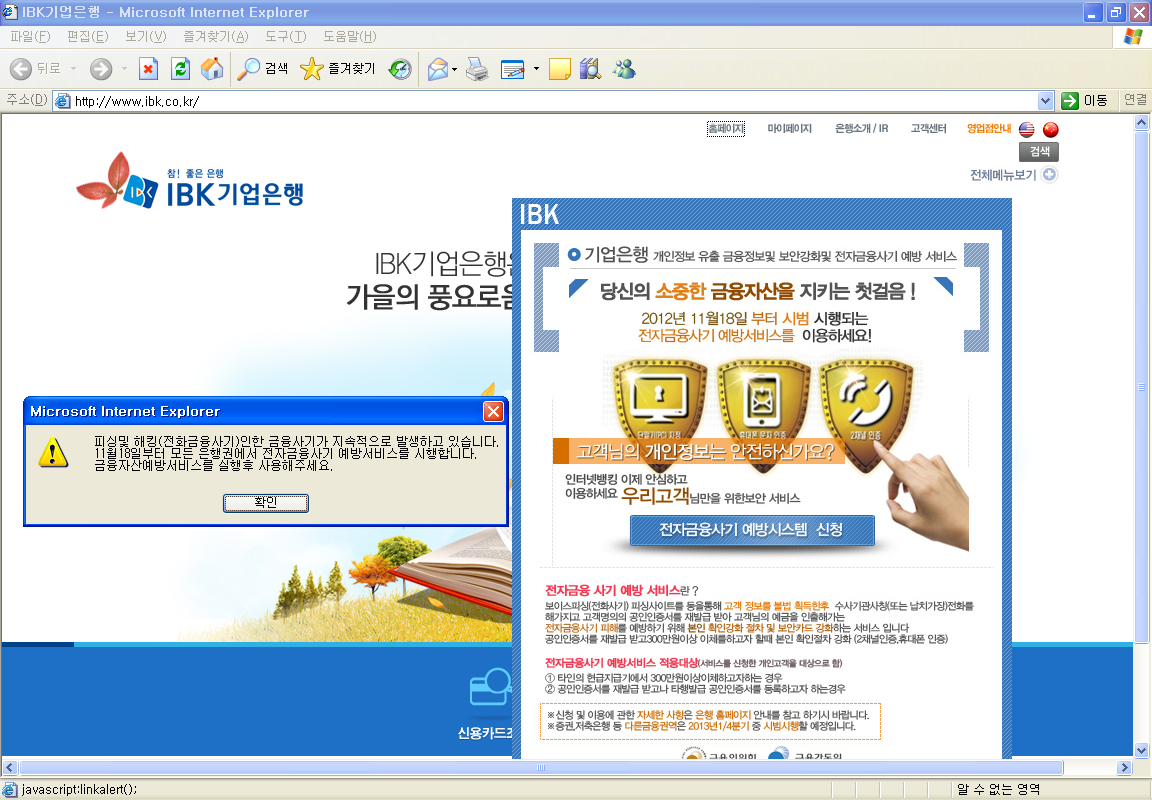
Task: Open the yellow note Discuss icon
Action: (560, 69)
